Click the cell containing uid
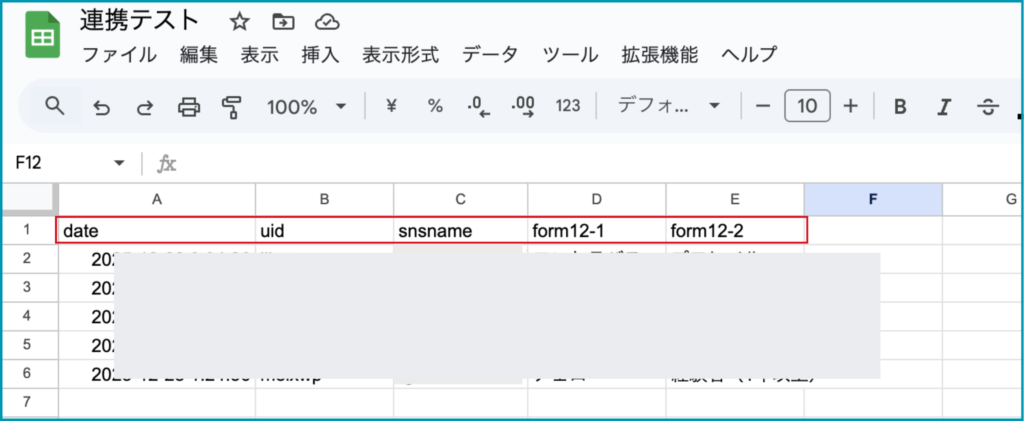Image resolution: width=1024 pixels, height=421 pixels. tap(325, 230)
